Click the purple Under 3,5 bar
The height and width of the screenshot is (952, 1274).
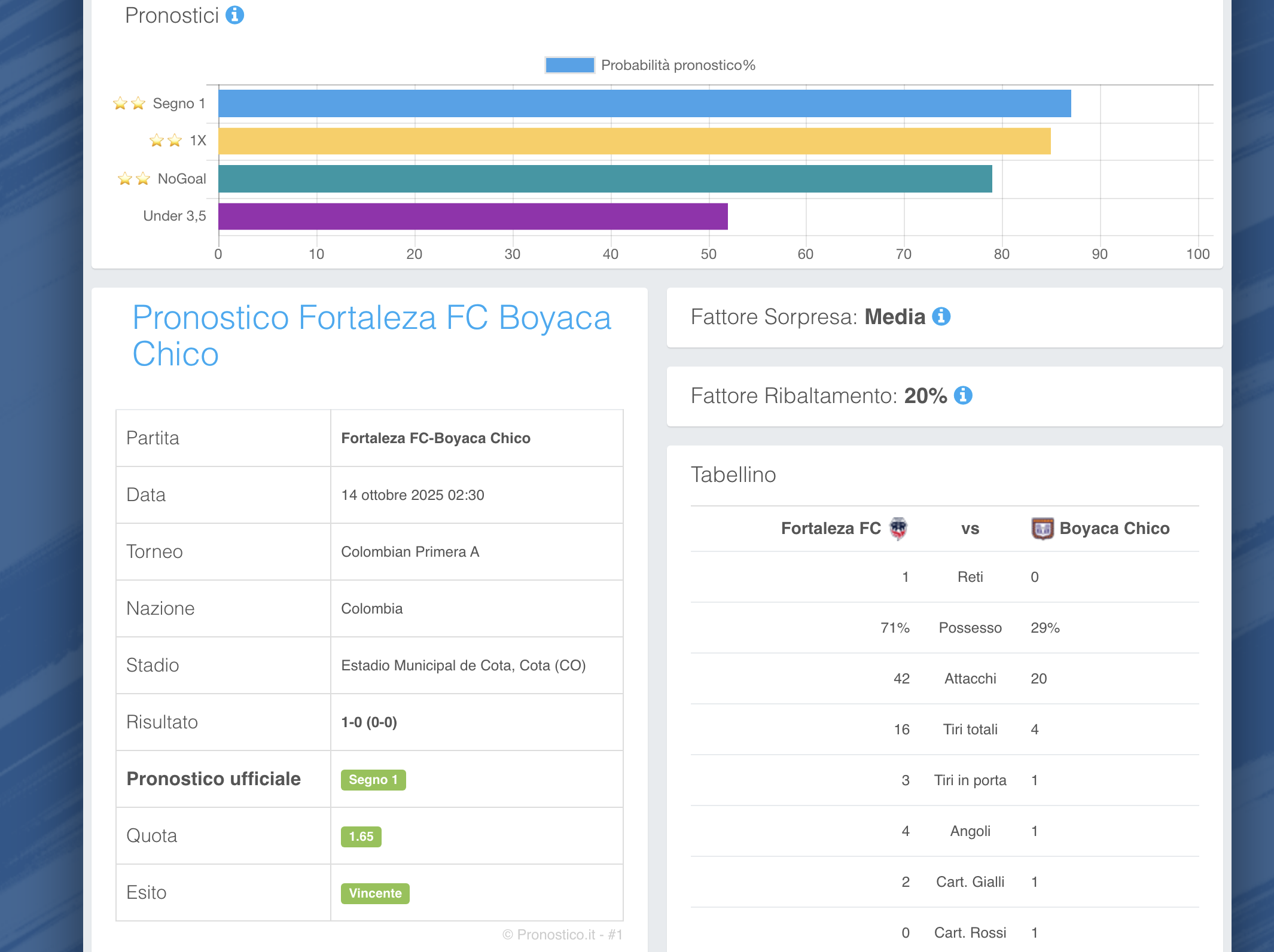(473, 216)
